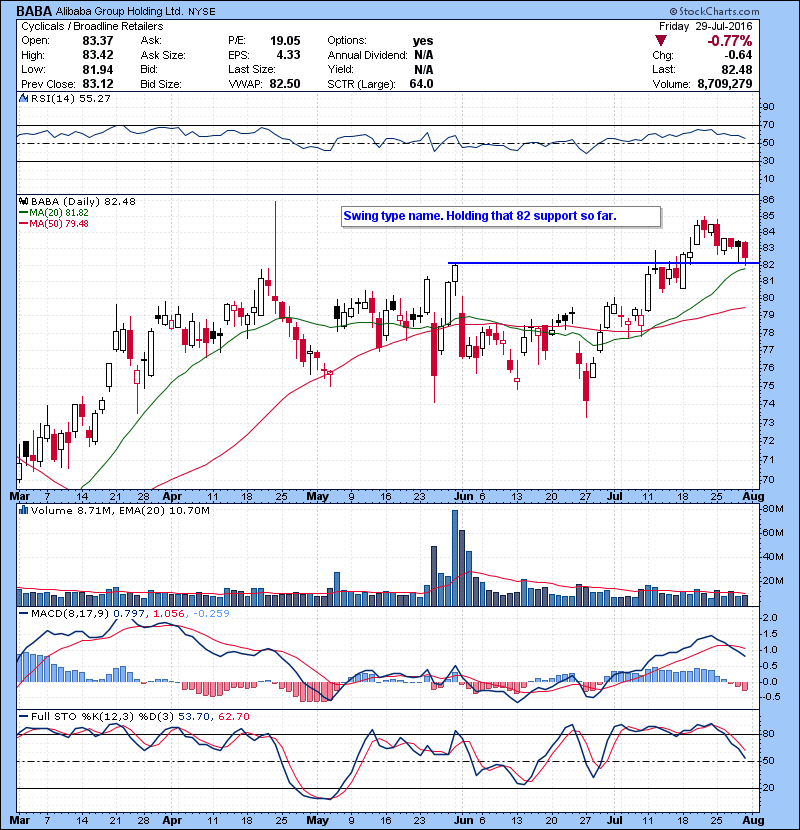Click the Annual Dividend N/A value

[x=424, y=55]
